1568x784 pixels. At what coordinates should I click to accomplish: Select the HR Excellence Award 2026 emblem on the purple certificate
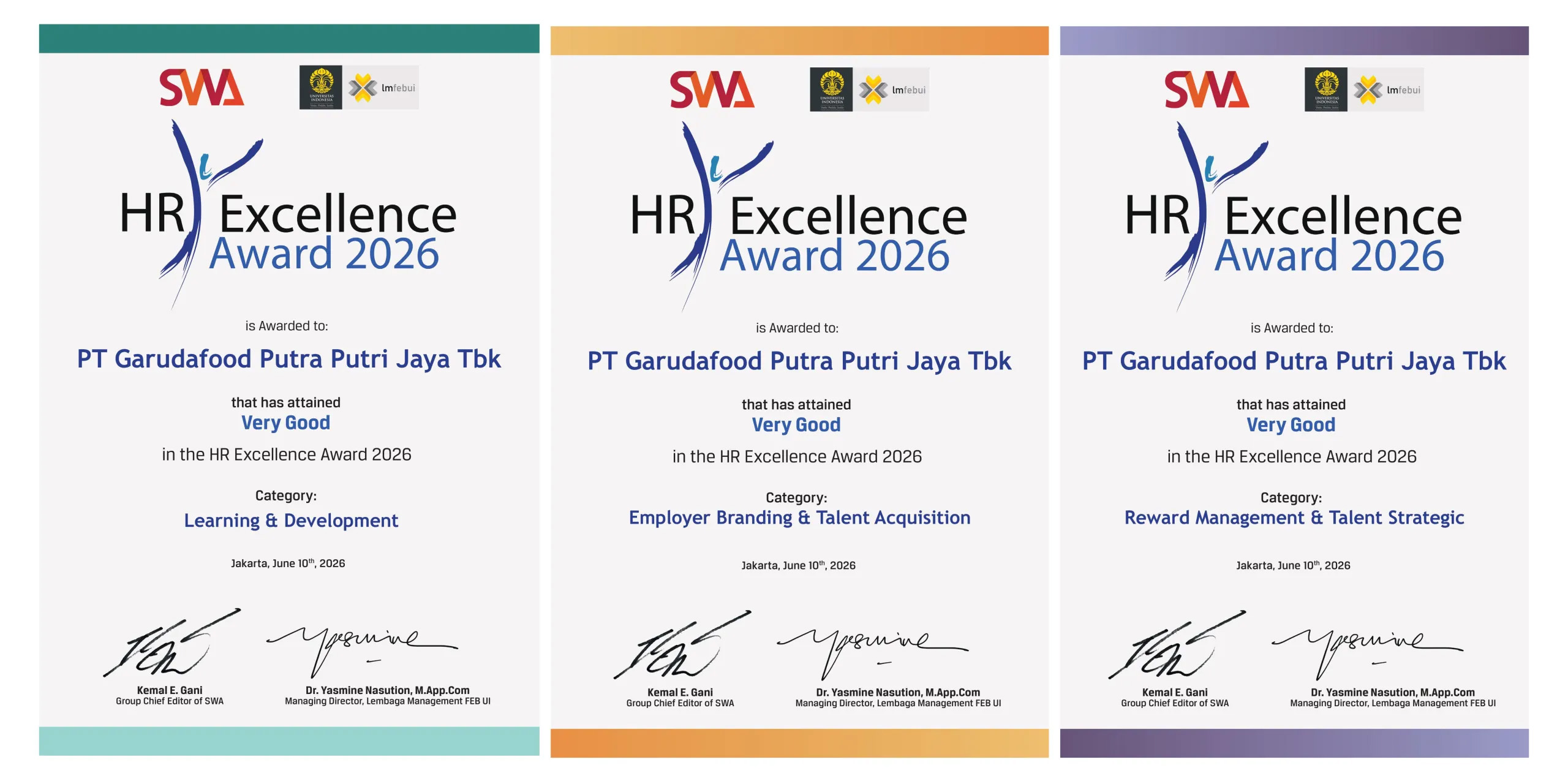[1293, 216]
